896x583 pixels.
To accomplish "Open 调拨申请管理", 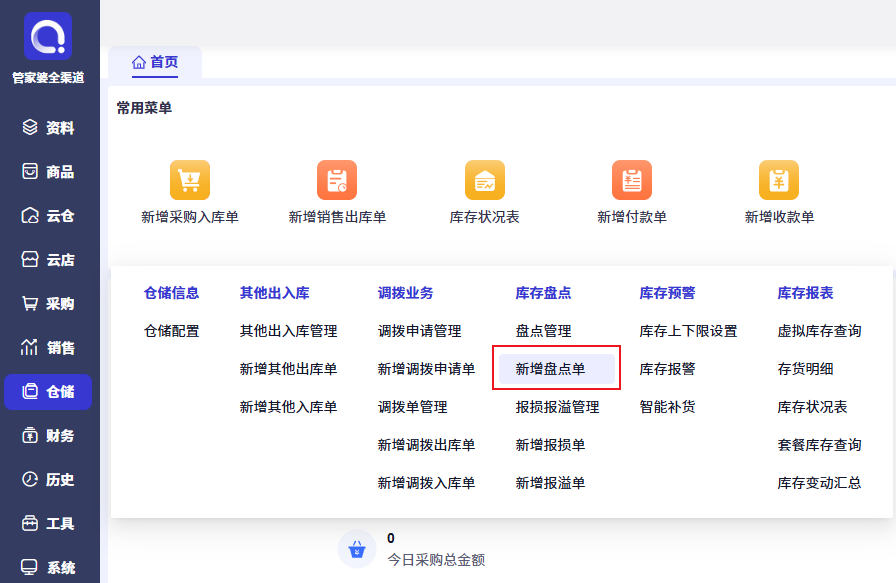I will pos(419,331).
